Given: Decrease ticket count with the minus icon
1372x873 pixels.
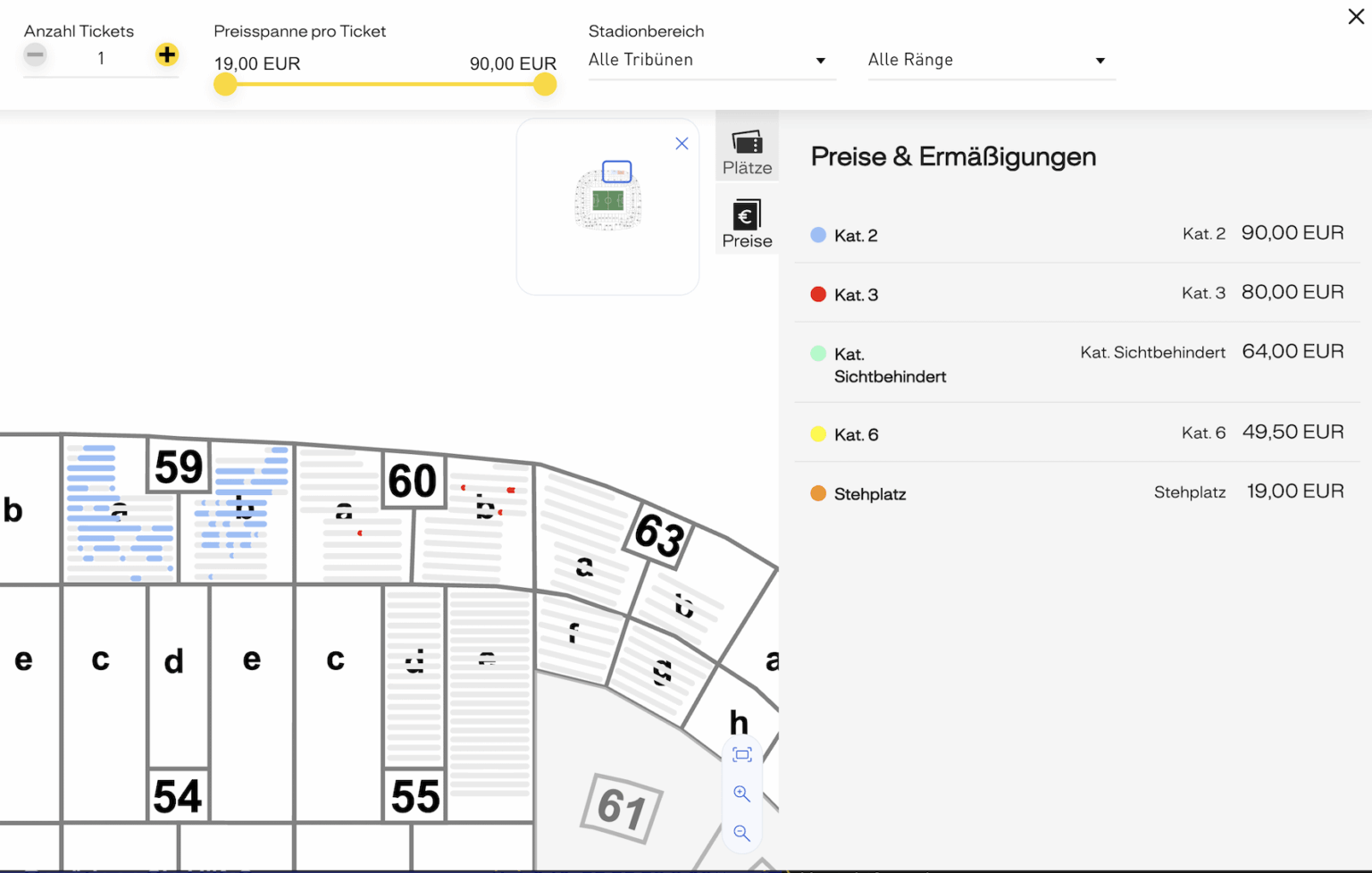Looking at the screenshot, I should (x=35, y=55).
